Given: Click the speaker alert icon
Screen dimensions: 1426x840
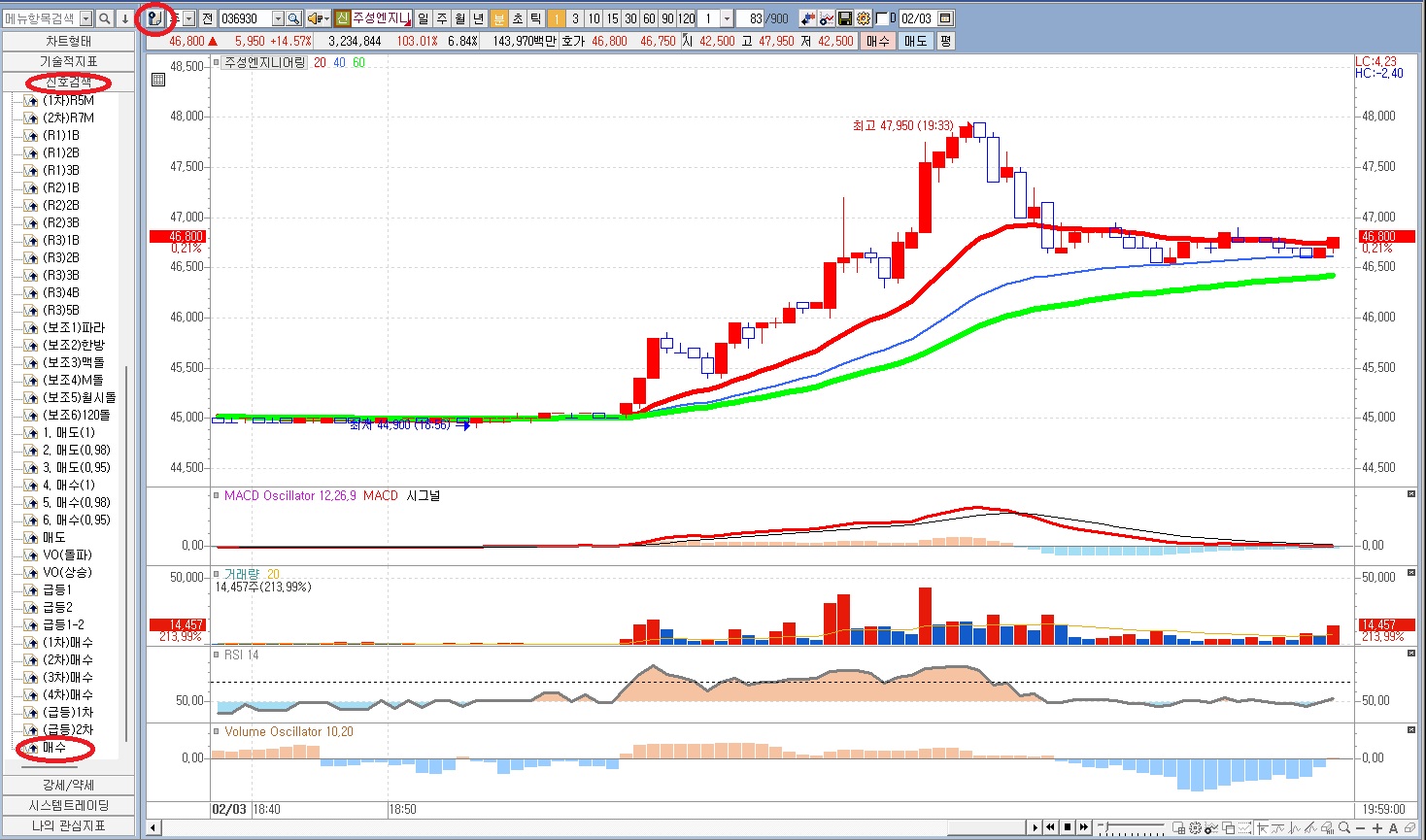Looking at the screenshot, I should point(316,18).
